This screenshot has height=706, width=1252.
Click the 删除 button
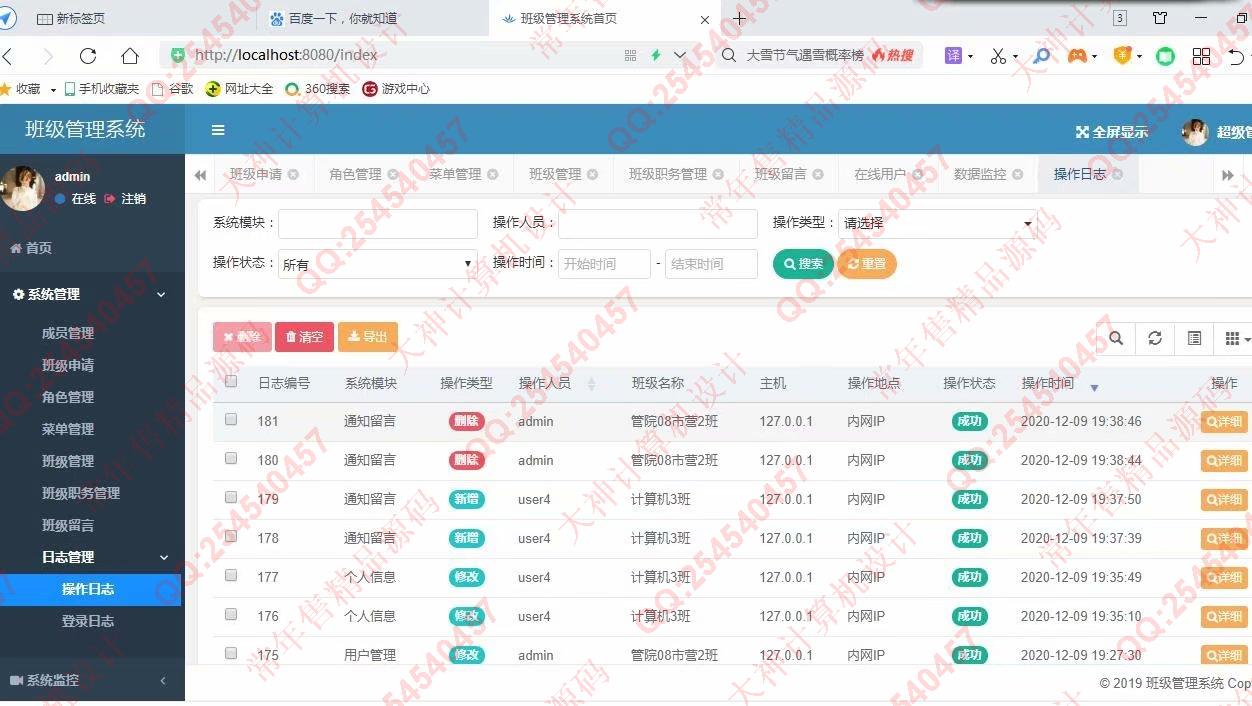(x=242, y=337)
